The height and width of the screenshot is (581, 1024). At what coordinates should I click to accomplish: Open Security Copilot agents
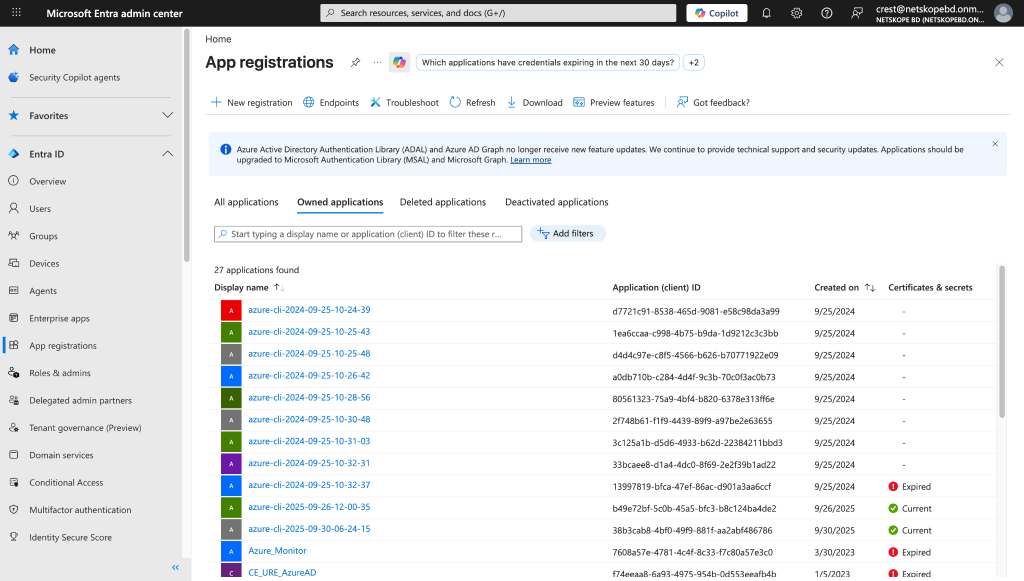point(74,78)
